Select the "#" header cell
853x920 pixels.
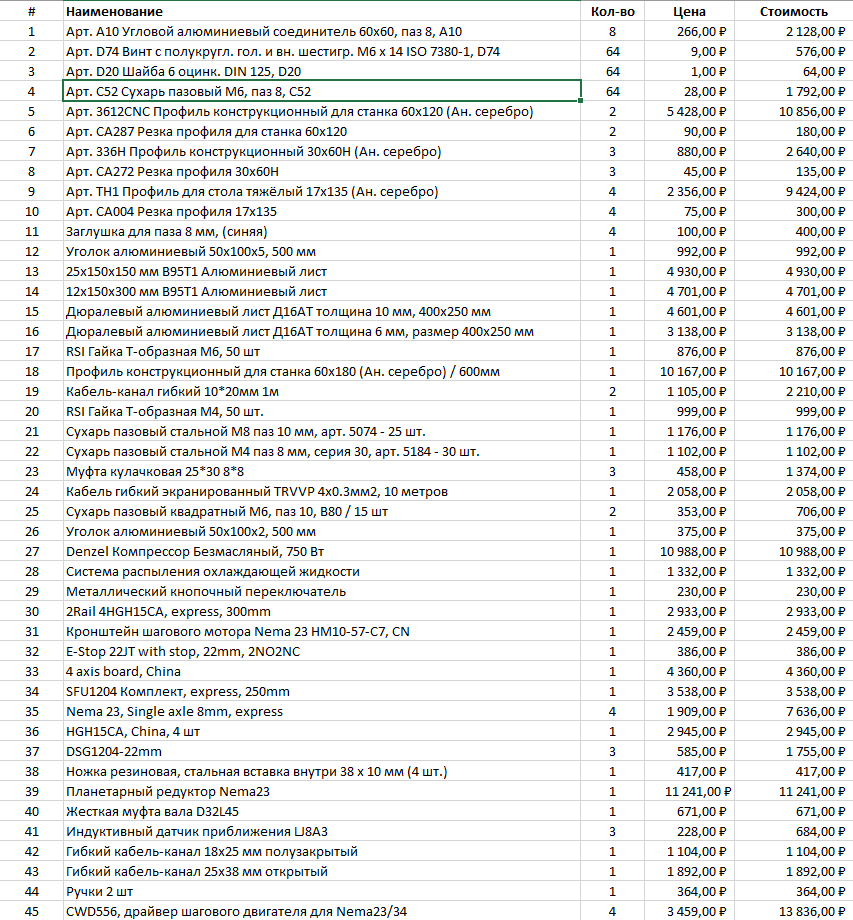tap(31, 12)
